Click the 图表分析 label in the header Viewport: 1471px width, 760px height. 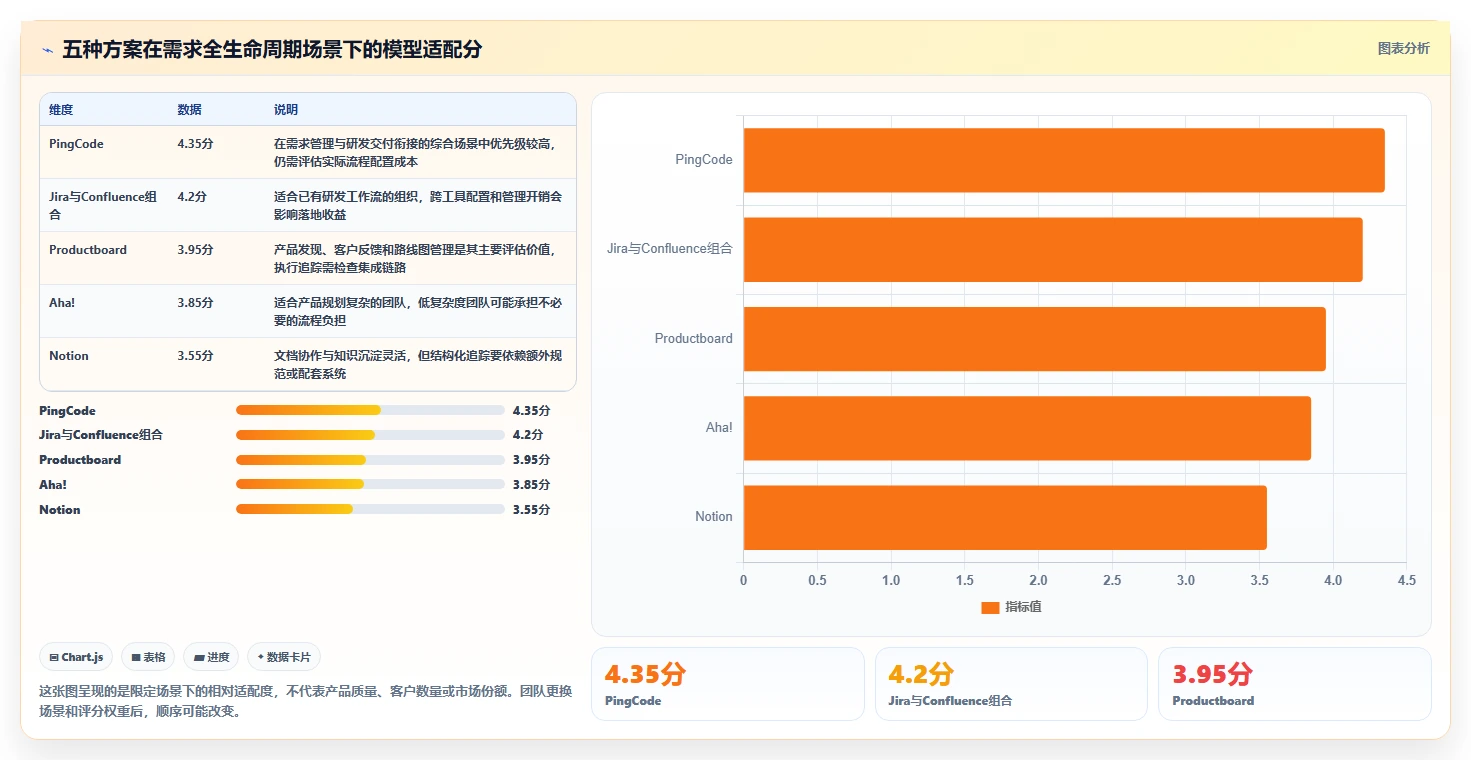1403,48
